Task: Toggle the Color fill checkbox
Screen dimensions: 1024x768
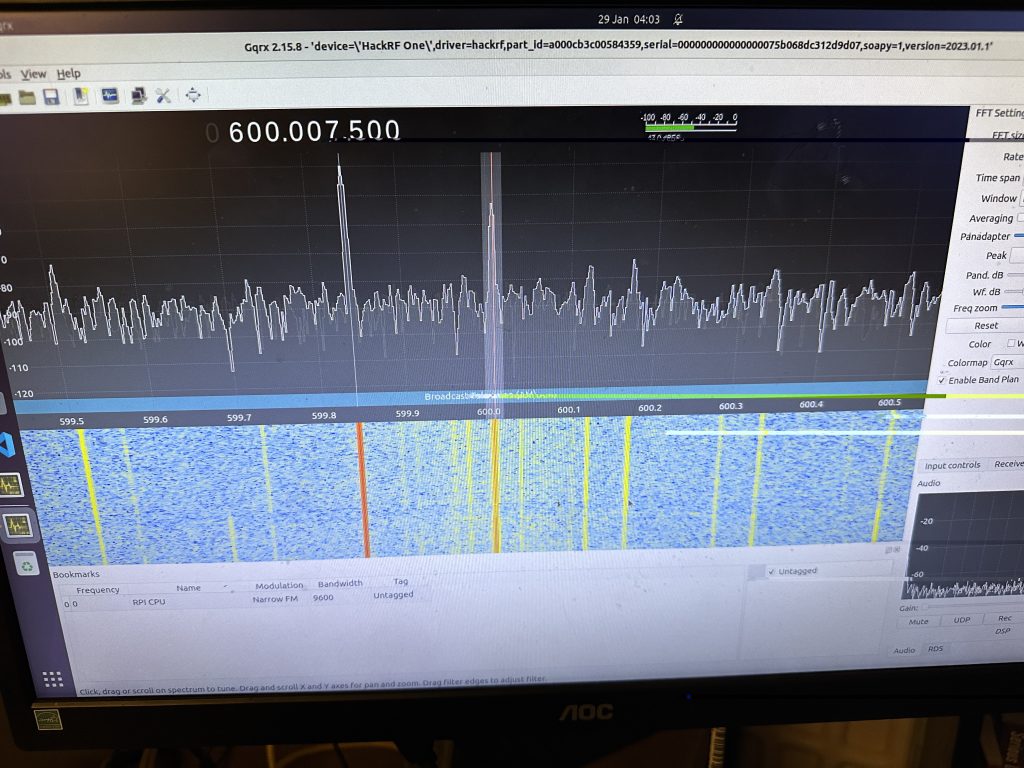Action: tap(1011, 344)
